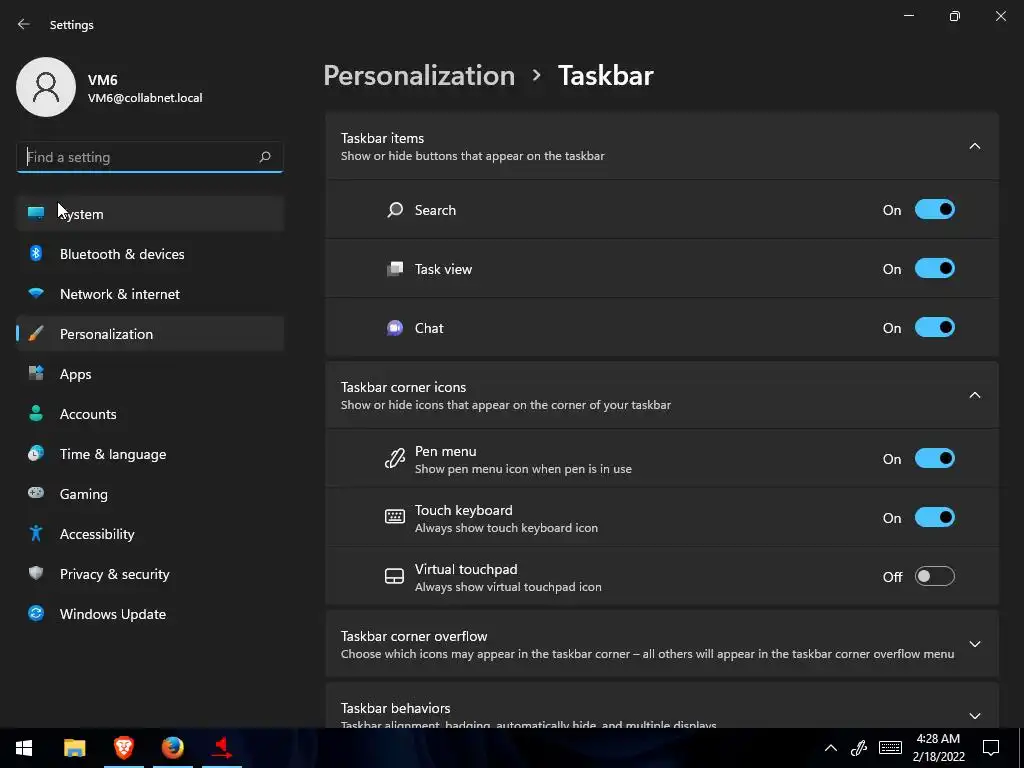
Task: Enable the Virtual touchpad toggle
Action: click(935, 576)
